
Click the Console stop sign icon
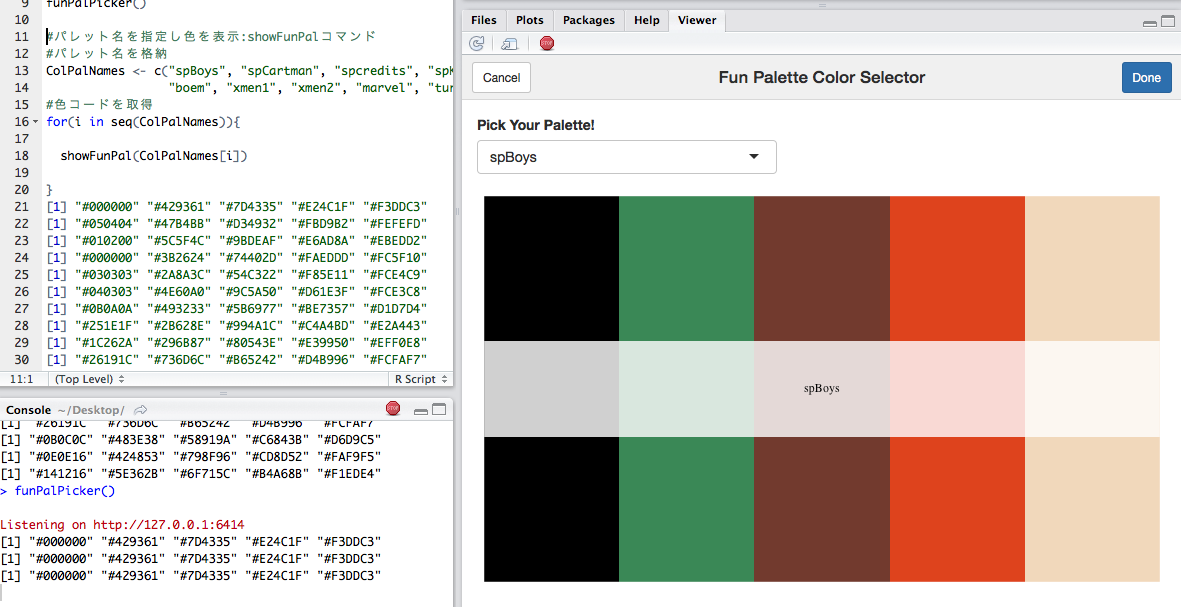393,409
